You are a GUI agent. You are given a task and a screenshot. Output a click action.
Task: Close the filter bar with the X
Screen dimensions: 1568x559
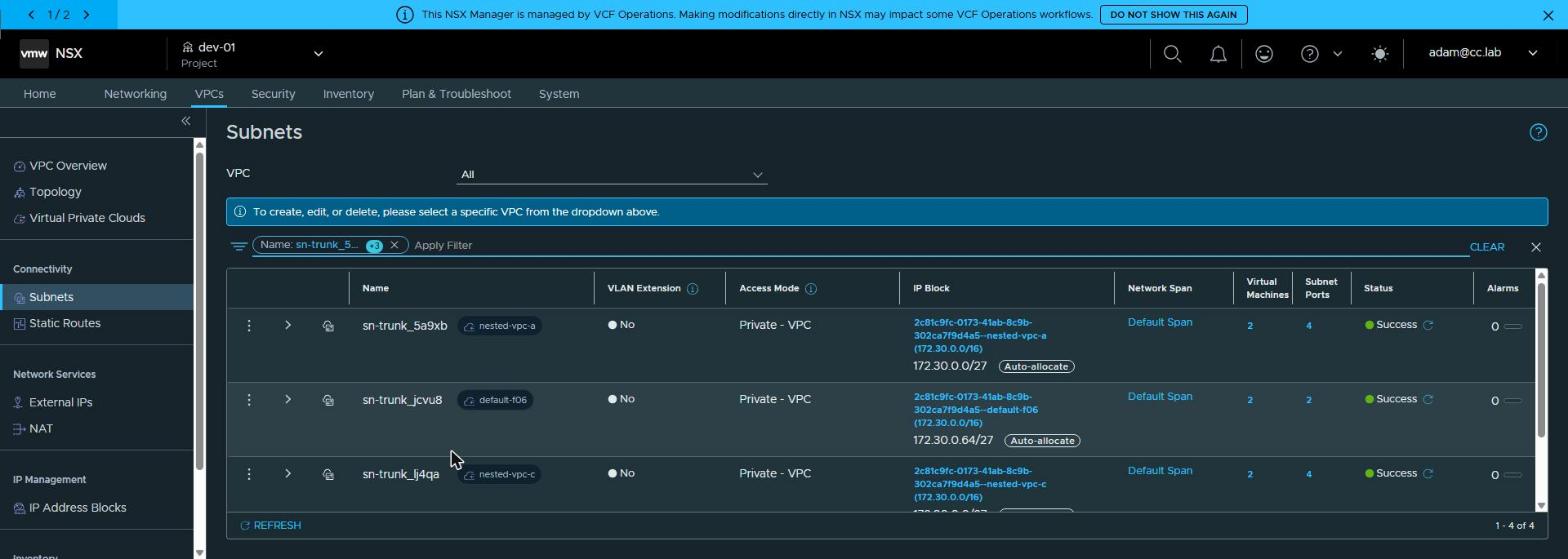(x=1536, y=247)
